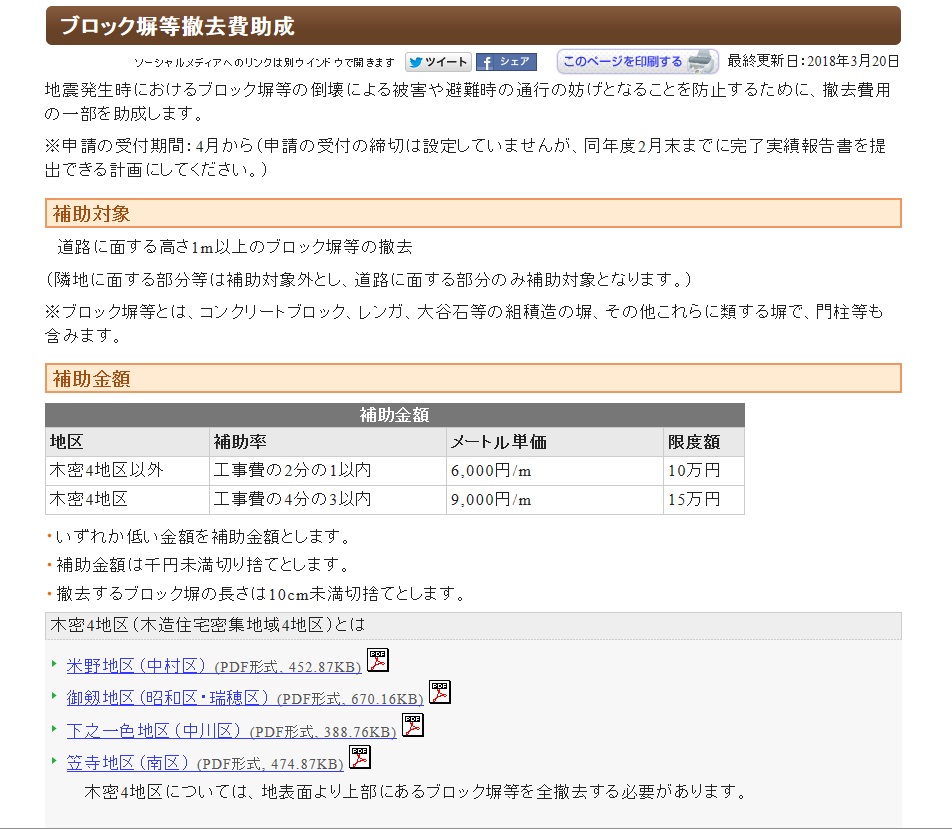Click the 補助率 column header
This screenshot has height=830, width=952.
[328, 442]
